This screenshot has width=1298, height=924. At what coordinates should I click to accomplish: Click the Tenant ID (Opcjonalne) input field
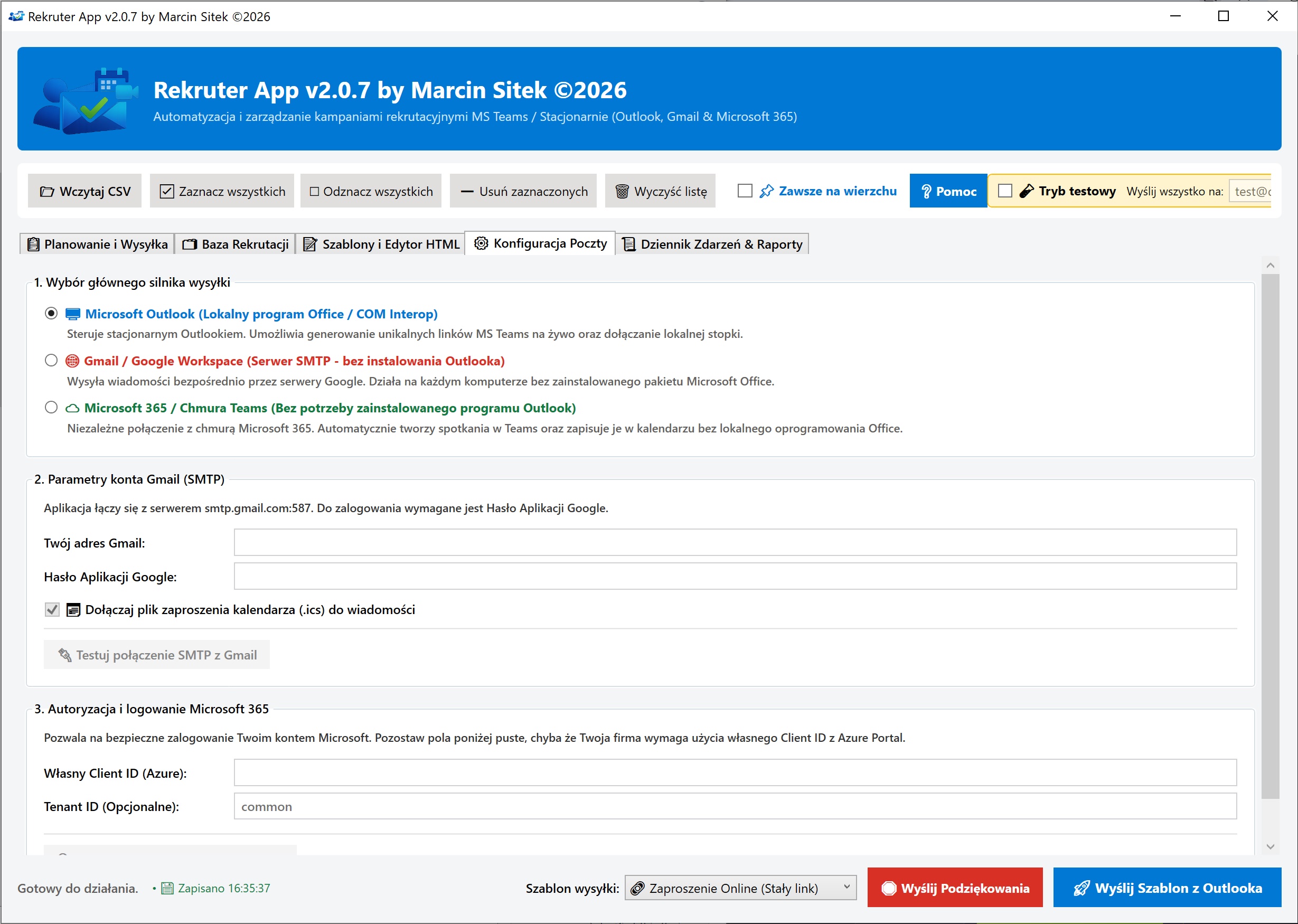click(735, 806)
